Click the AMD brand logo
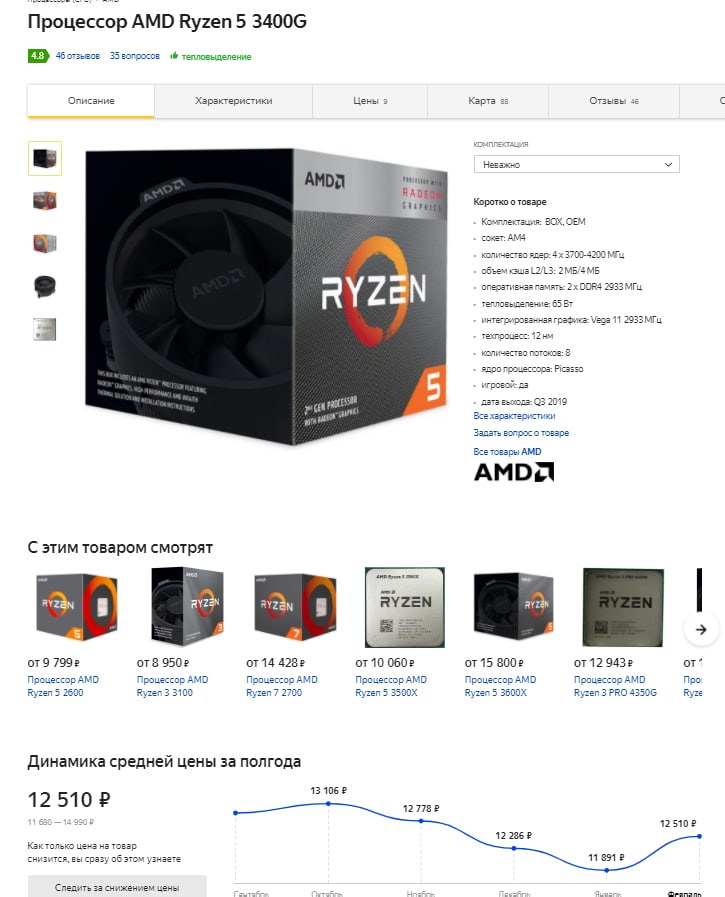This screenshot has height=897, width=725. 513,472
